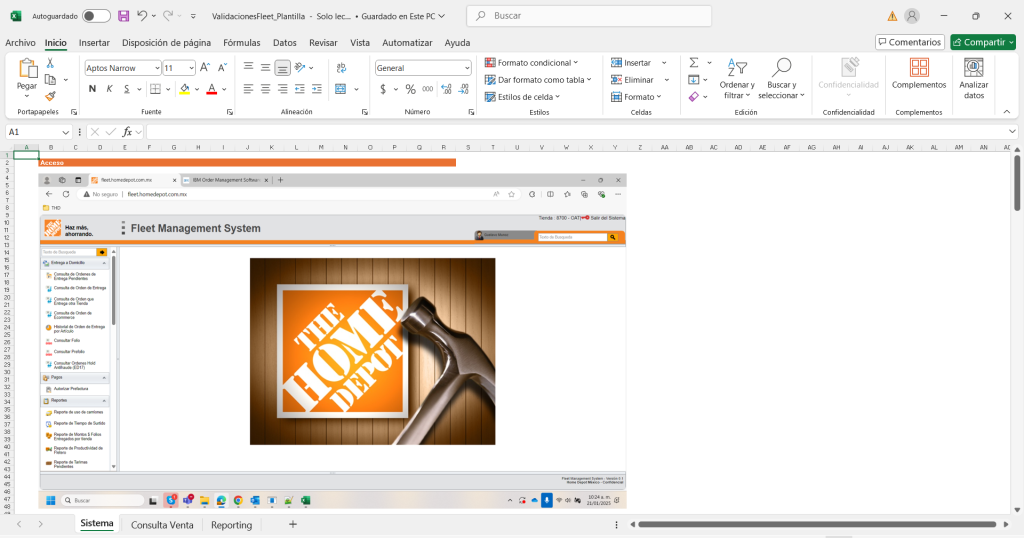This screenshot has height=538, width=1024.
Task: Toggle Middle Align vertical alignment
Action: (x=265, y=67)
